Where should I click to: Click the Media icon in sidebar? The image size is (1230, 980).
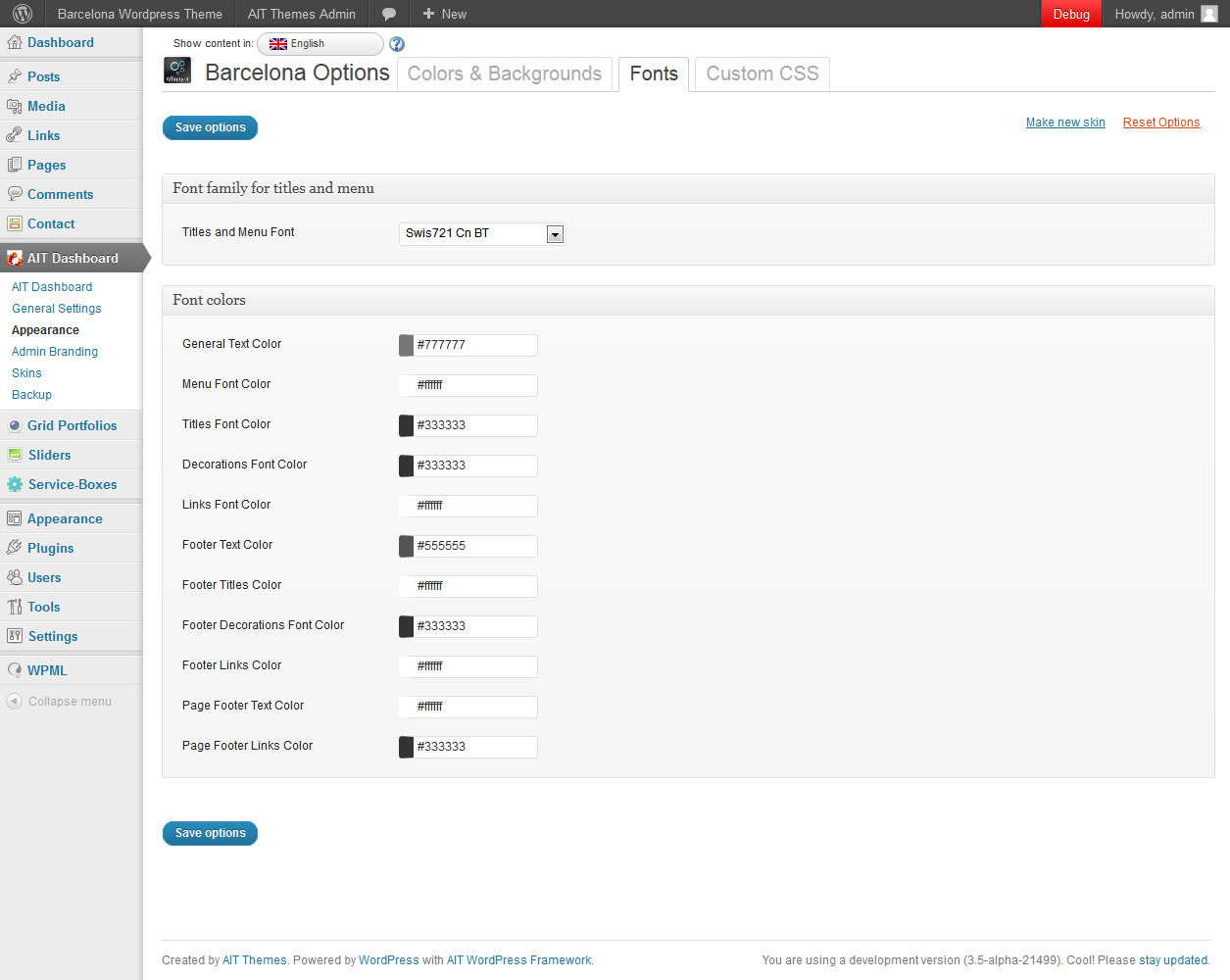click(x=15, y=106)
